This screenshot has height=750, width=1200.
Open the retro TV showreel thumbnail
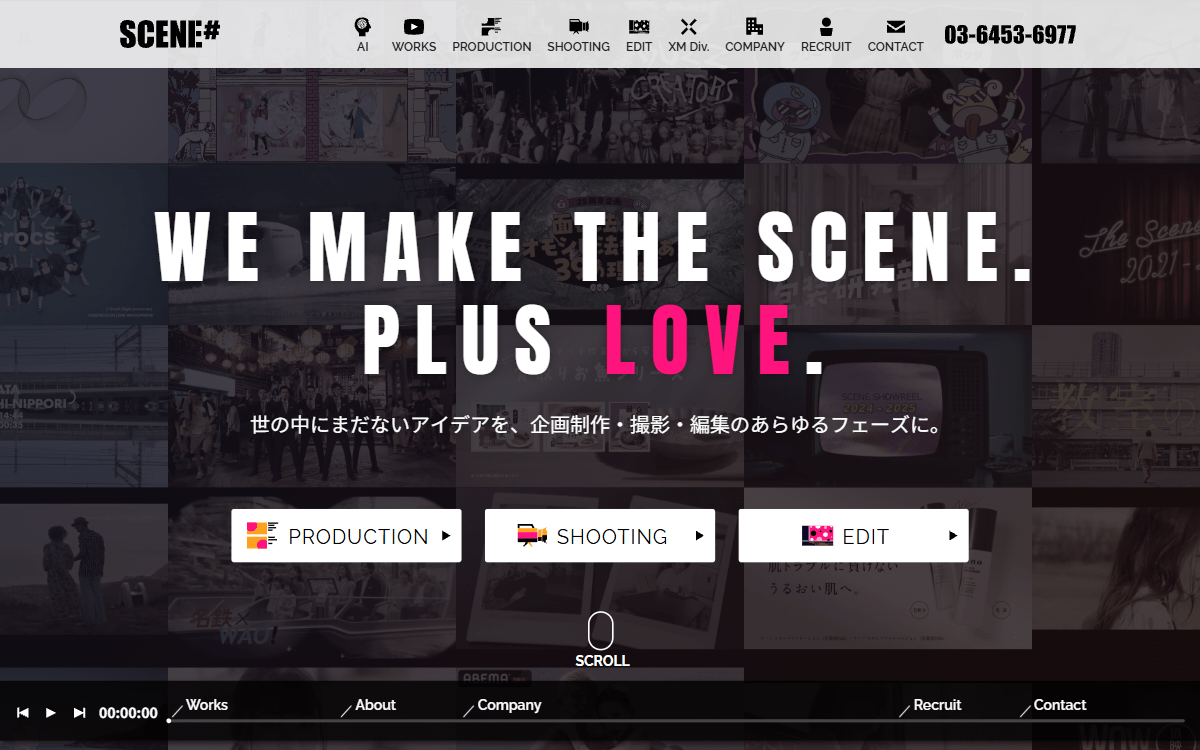click(x=888, y=406)
